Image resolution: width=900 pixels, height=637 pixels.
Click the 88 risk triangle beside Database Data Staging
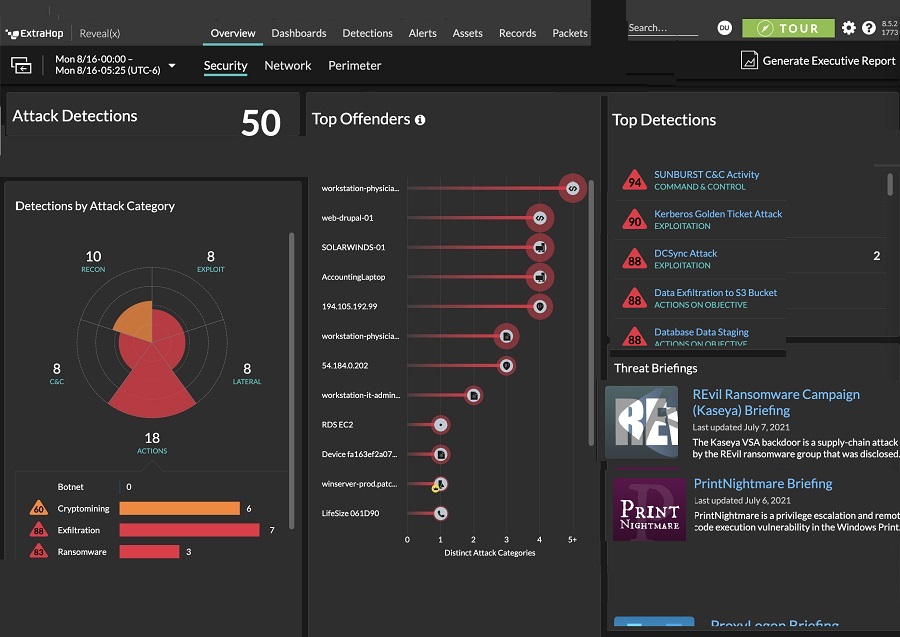pos(634,337)
